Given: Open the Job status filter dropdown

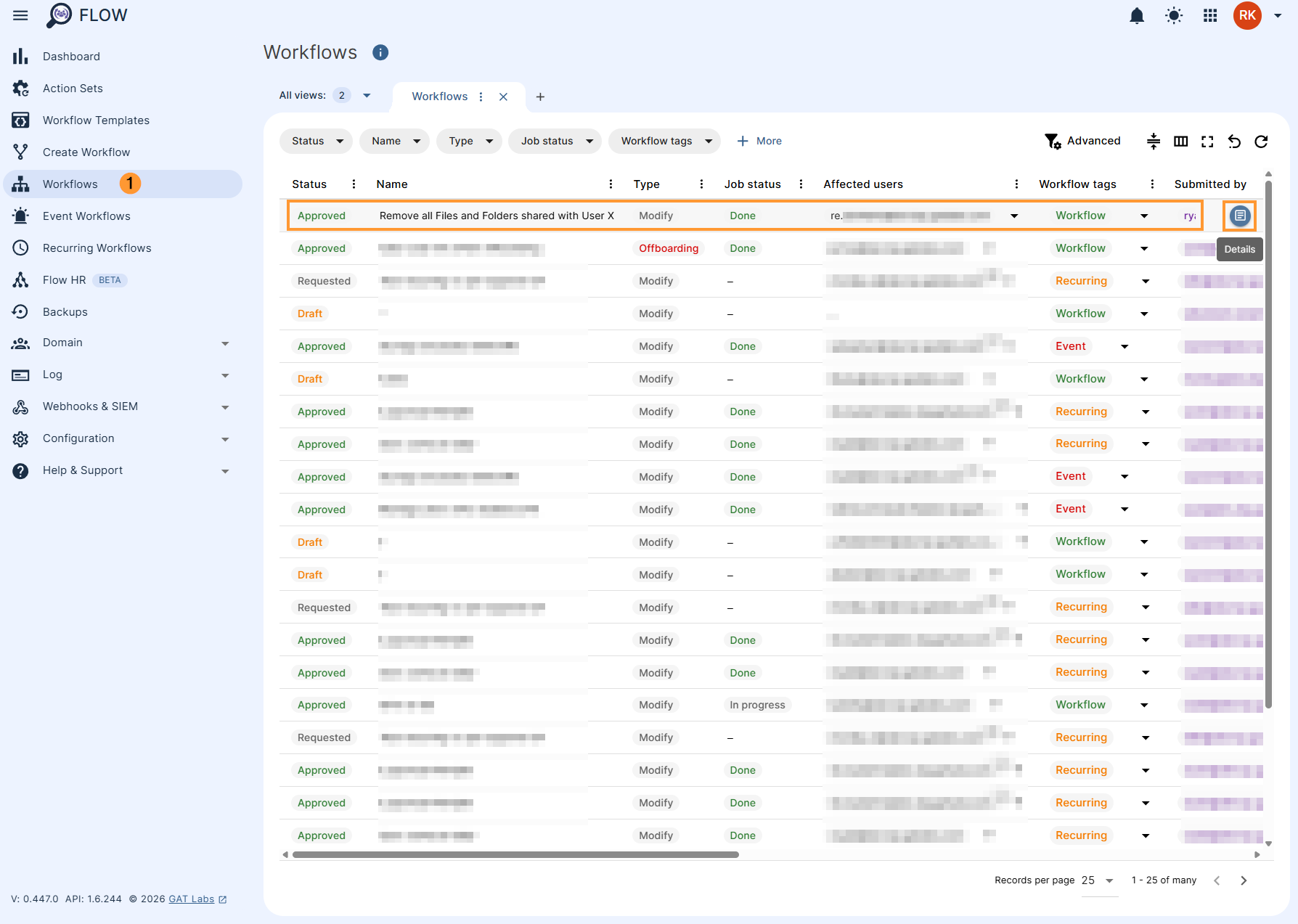Looking at the screenshot, I should point(555,141).
